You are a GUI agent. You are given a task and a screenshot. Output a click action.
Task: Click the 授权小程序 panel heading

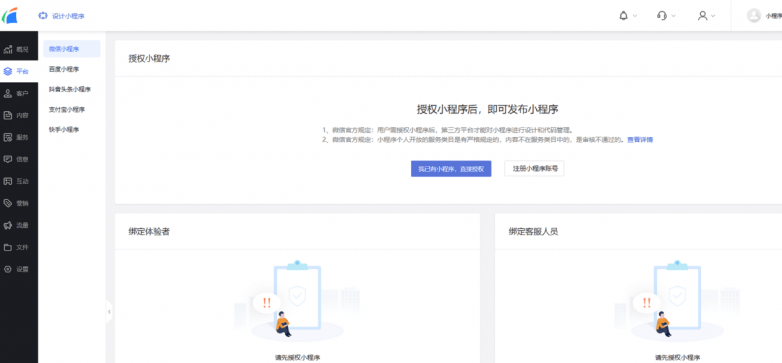pyautogui.click(x=149, y=58)
